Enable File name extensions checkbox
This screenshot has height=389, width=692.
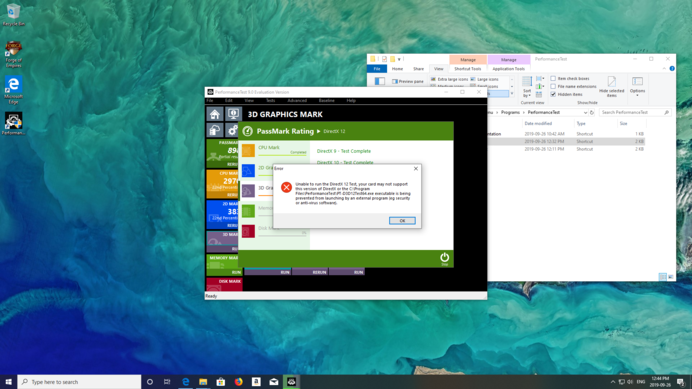tap(553, 87)
